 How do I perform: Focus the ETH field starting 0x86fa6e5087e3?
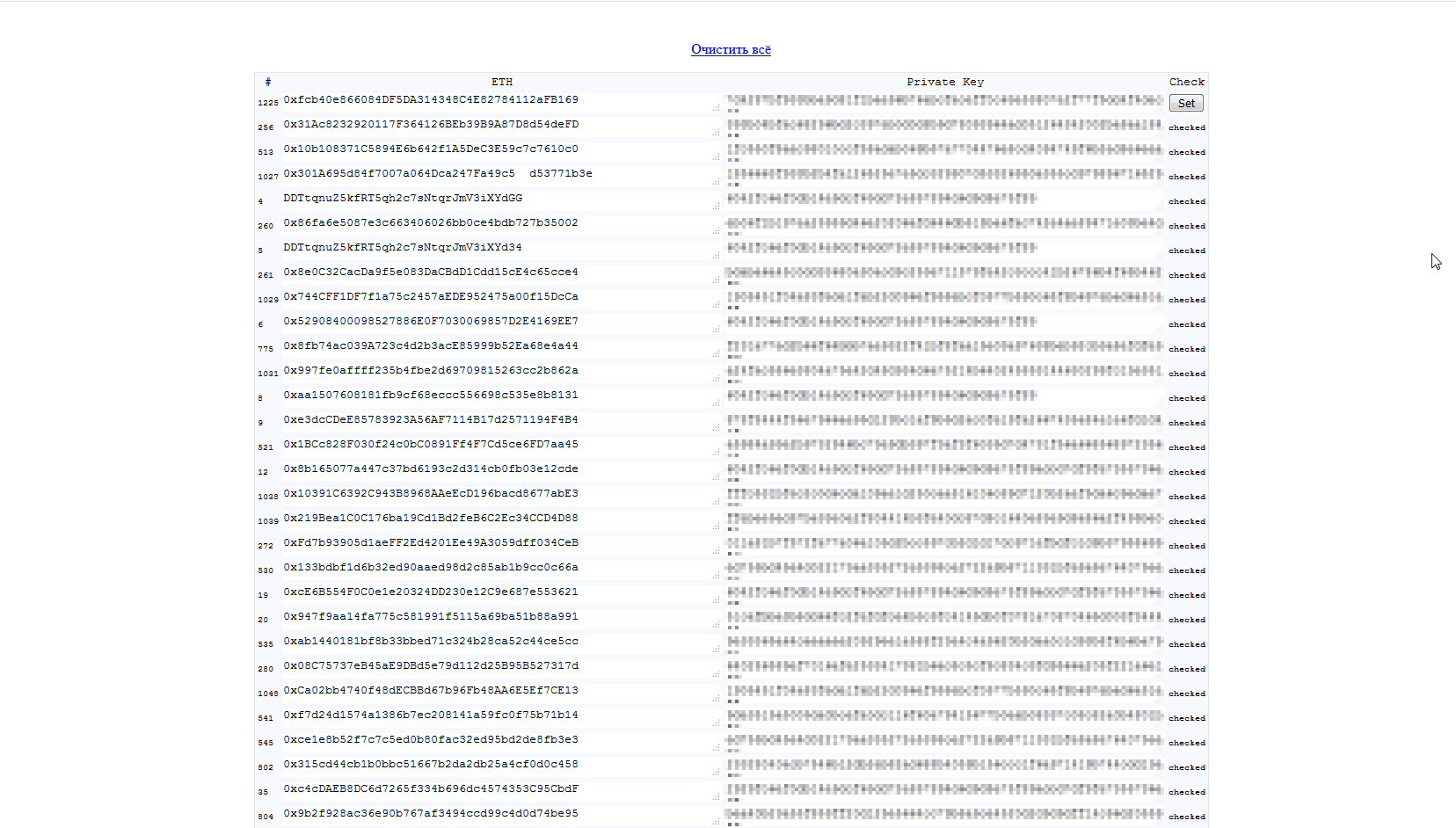501,226
